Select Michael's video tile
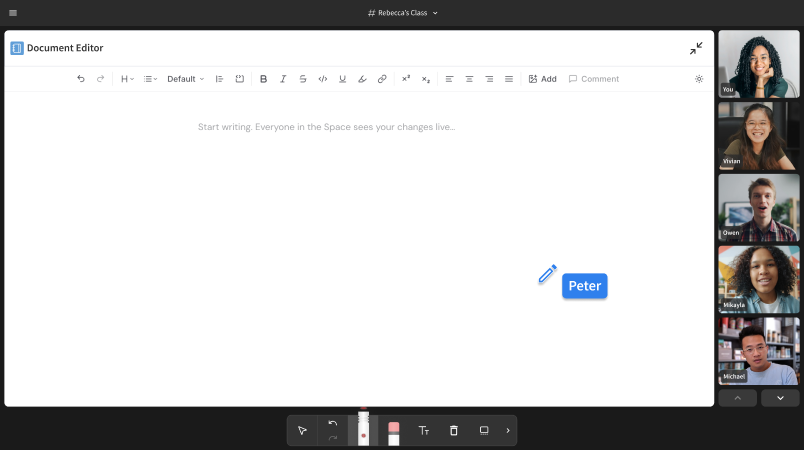Image resolution: width=804 pixels, height=450 pixels. click(x=759, y=351)
